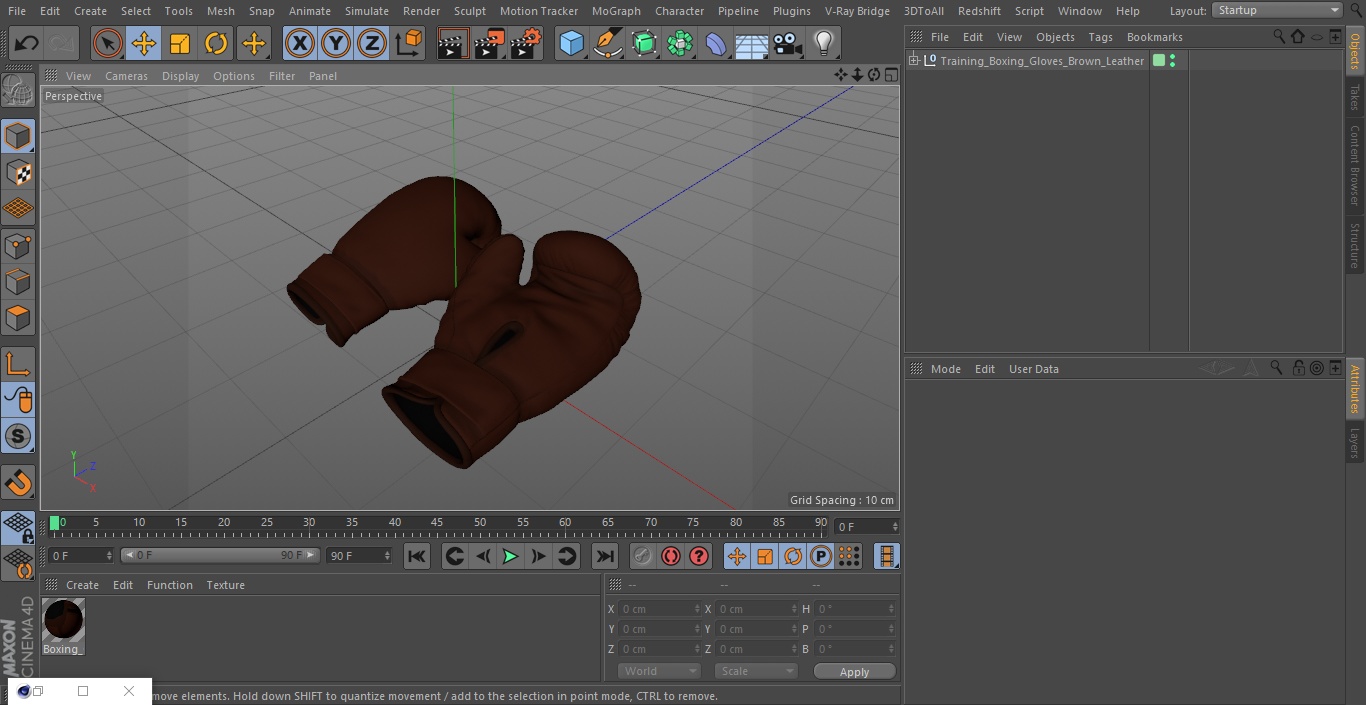This screenshot has height=705, width=1366.
Task: Add a camera object
Action: pos(787,43)
